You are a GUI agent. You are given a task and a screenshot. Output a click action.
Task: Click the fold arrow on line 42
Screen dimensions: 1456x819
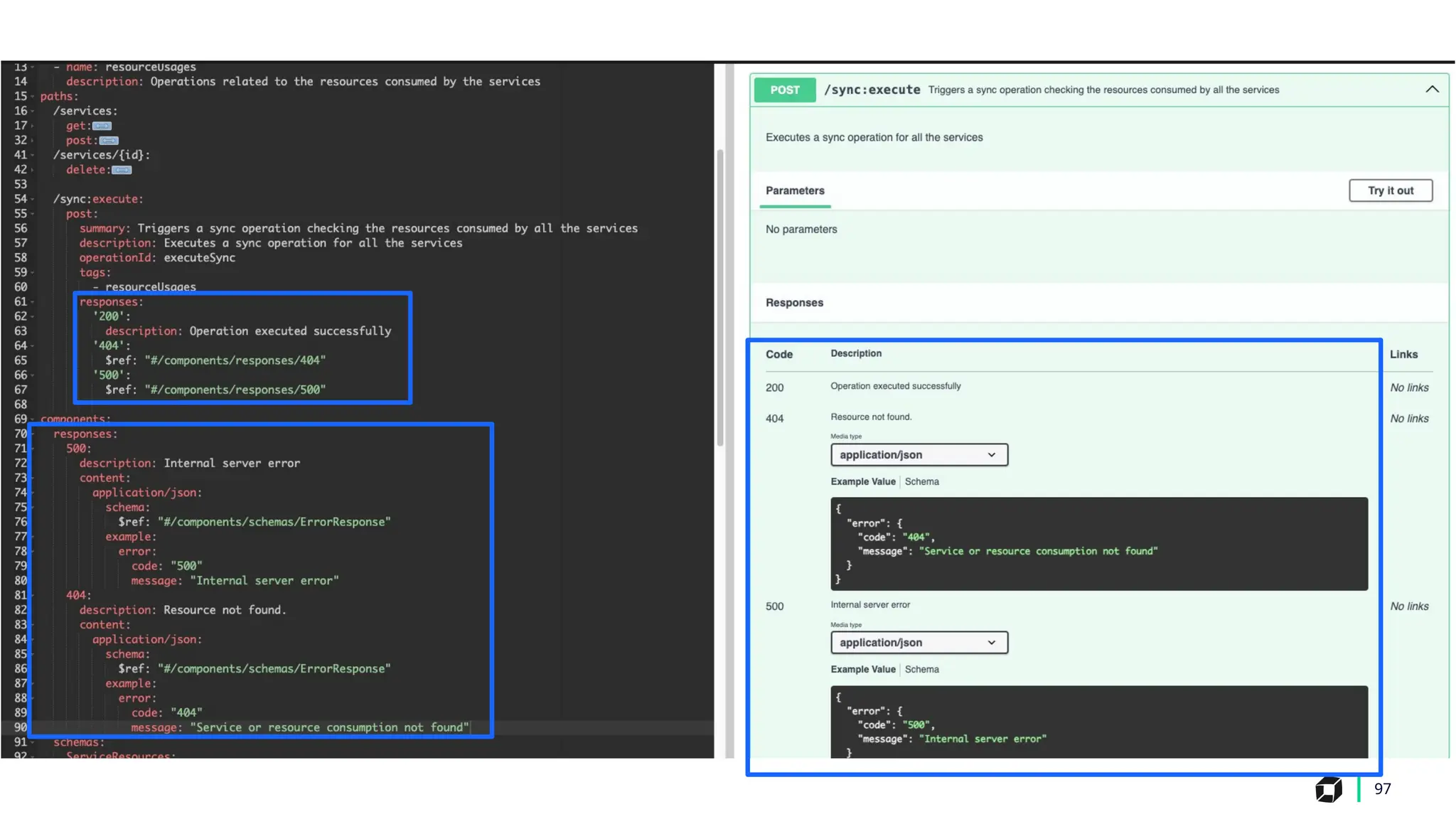[33, 170]
